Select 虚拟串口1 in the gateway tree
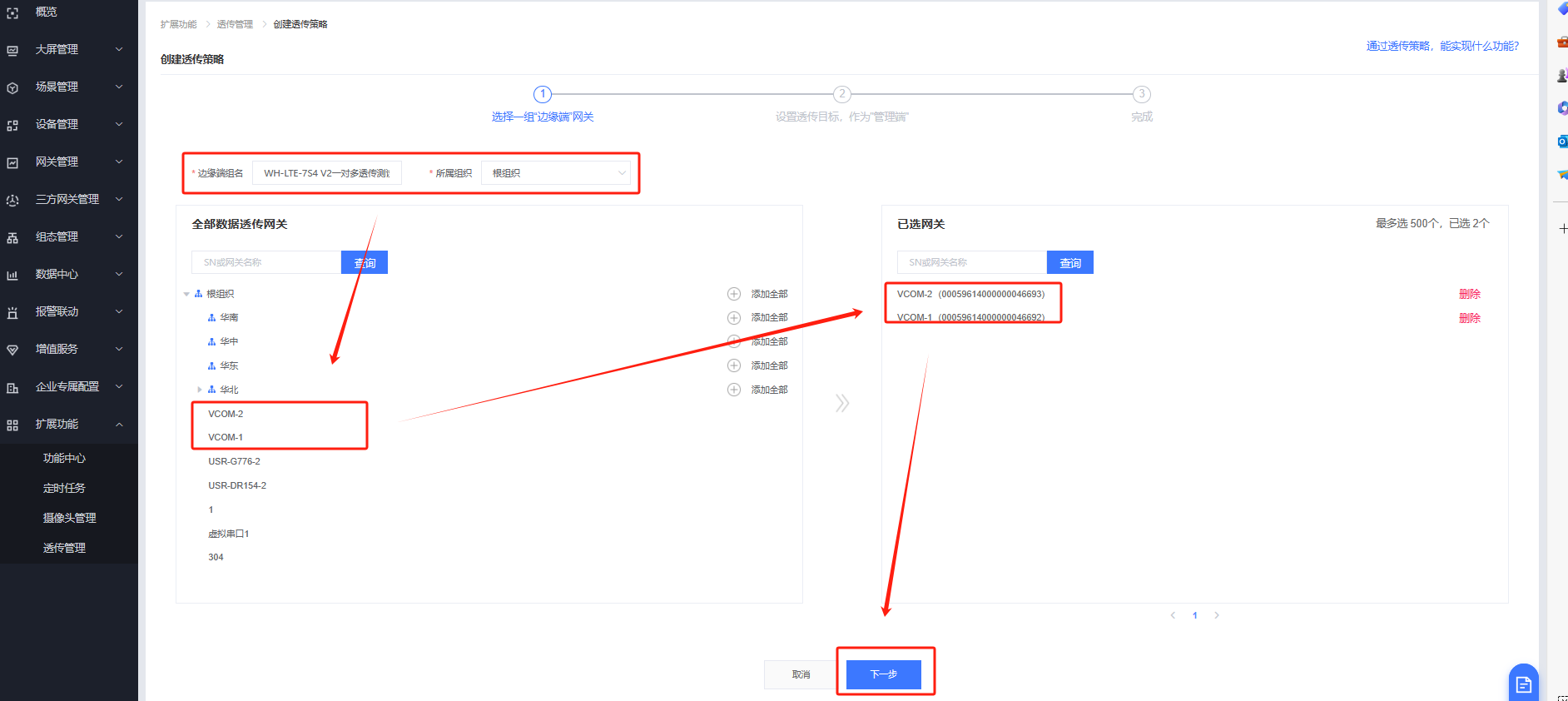The height and width of the screenshot is (701, 1568). (x=229, y=534)
